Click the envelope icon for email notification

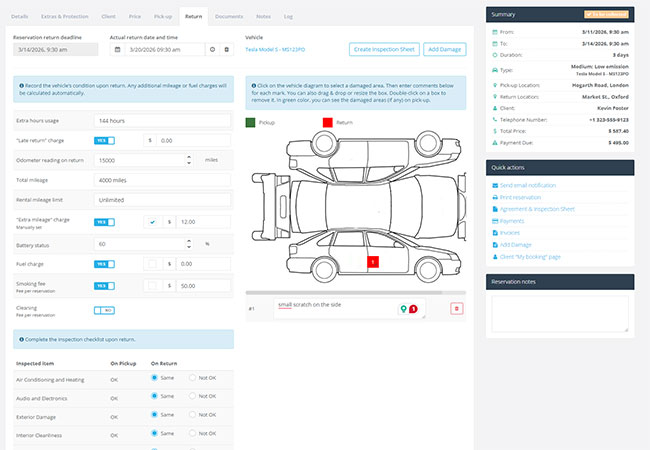(x=495, y=186)
